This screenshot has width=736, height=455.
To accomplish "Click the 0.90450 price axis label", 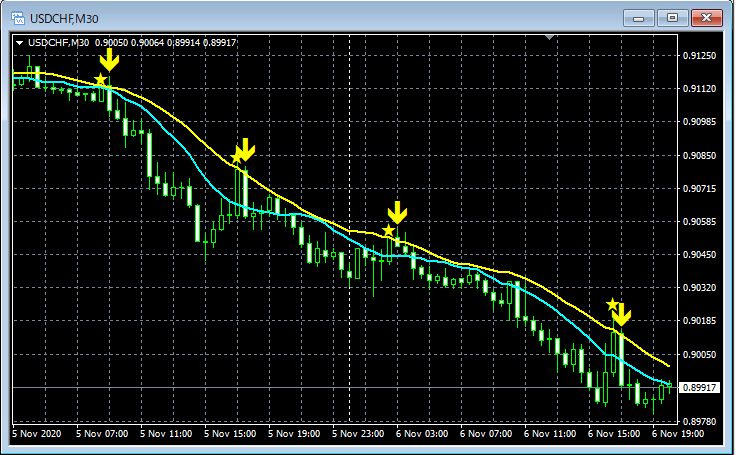I will 699,254.
